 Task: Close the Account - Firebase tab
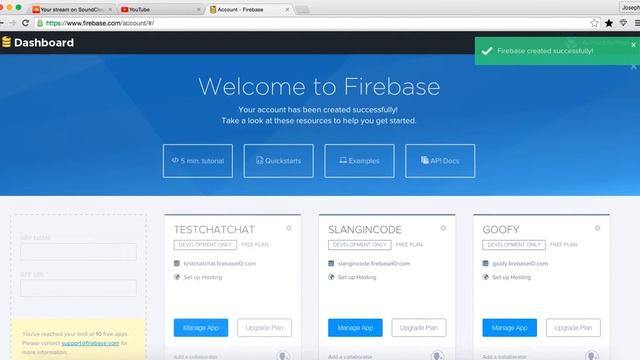click(x=287, y=9)
